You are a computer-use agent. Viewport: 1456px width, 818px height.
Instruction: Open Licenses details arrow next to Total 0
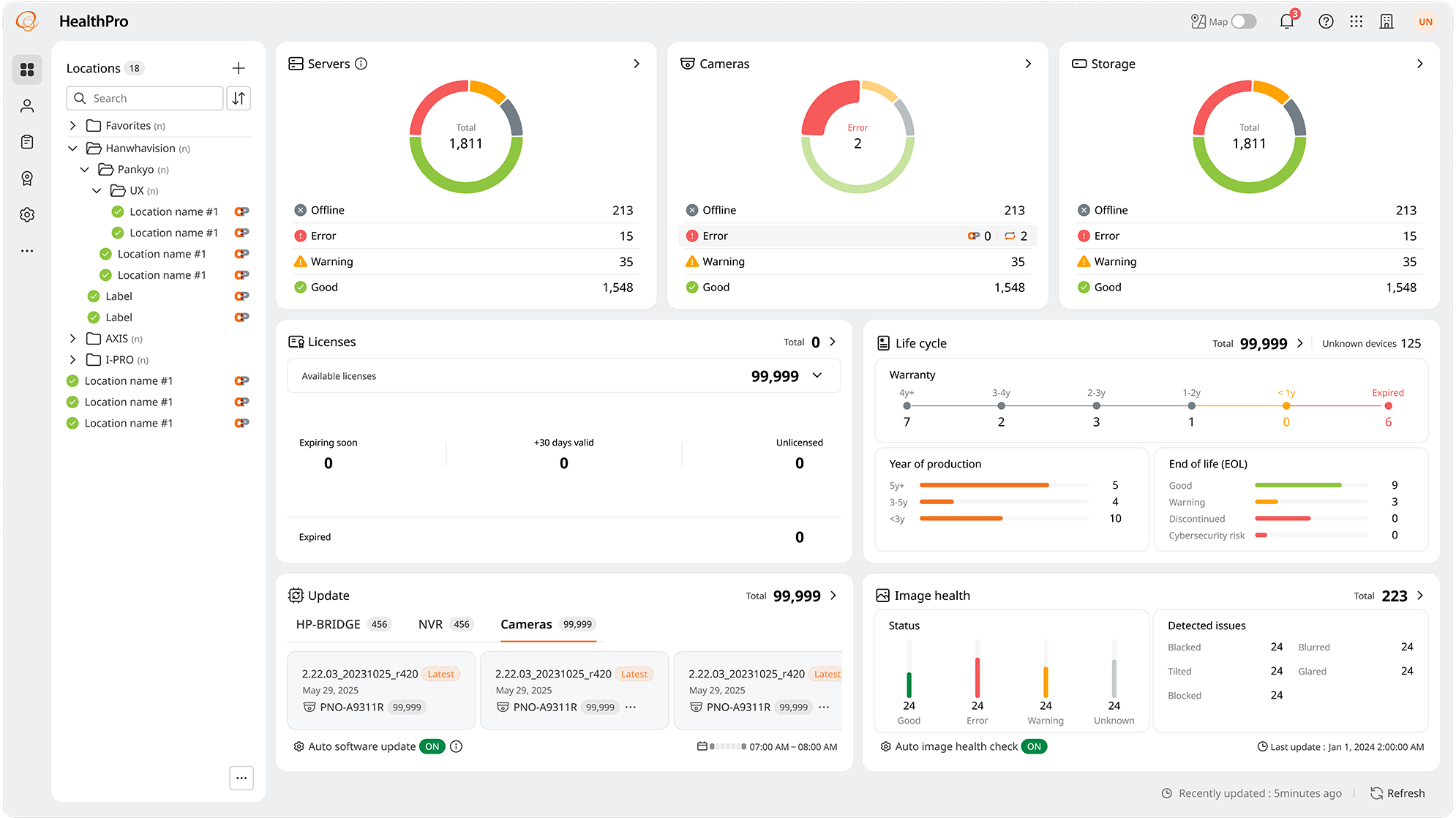click(833, 342)
